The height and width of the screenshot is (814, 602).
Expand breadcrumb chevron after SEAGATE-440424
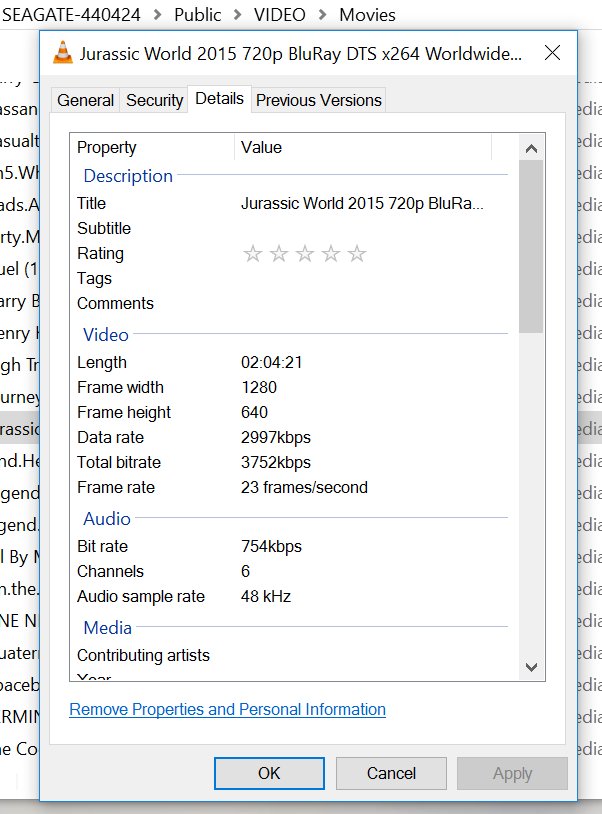pyautogui.click(x=157, y=15)
